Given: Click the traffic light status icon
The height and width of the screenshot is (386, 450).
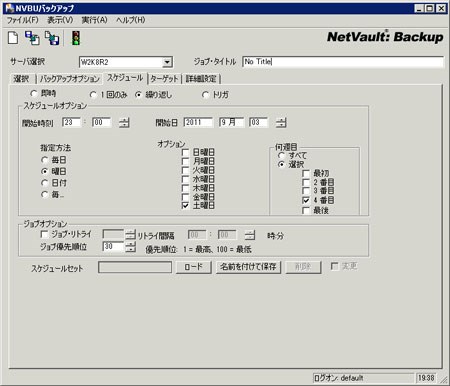Looking at the screenshot, I should coord(76,38).
